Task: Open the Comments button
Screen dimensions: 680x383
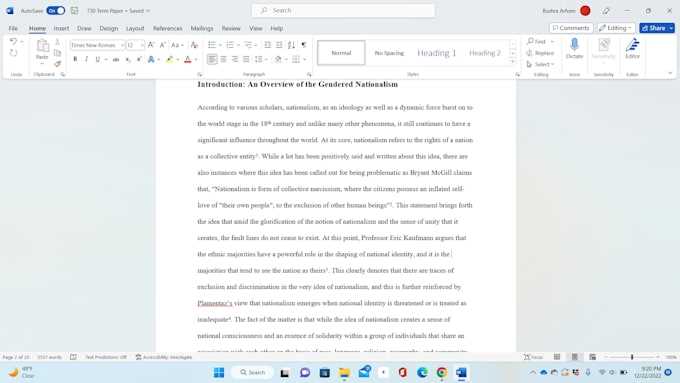Action: coord(571,28)
